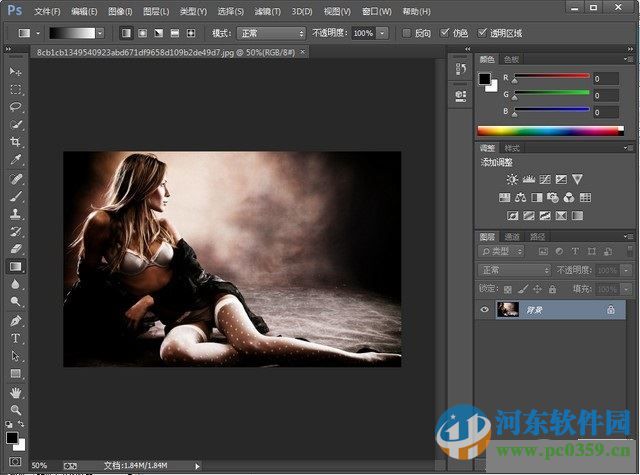Viewport: 640px width, 475px height.
Task: Uncheck the 仿色 (Dither) checkbox
Action: tap(446, 33)
